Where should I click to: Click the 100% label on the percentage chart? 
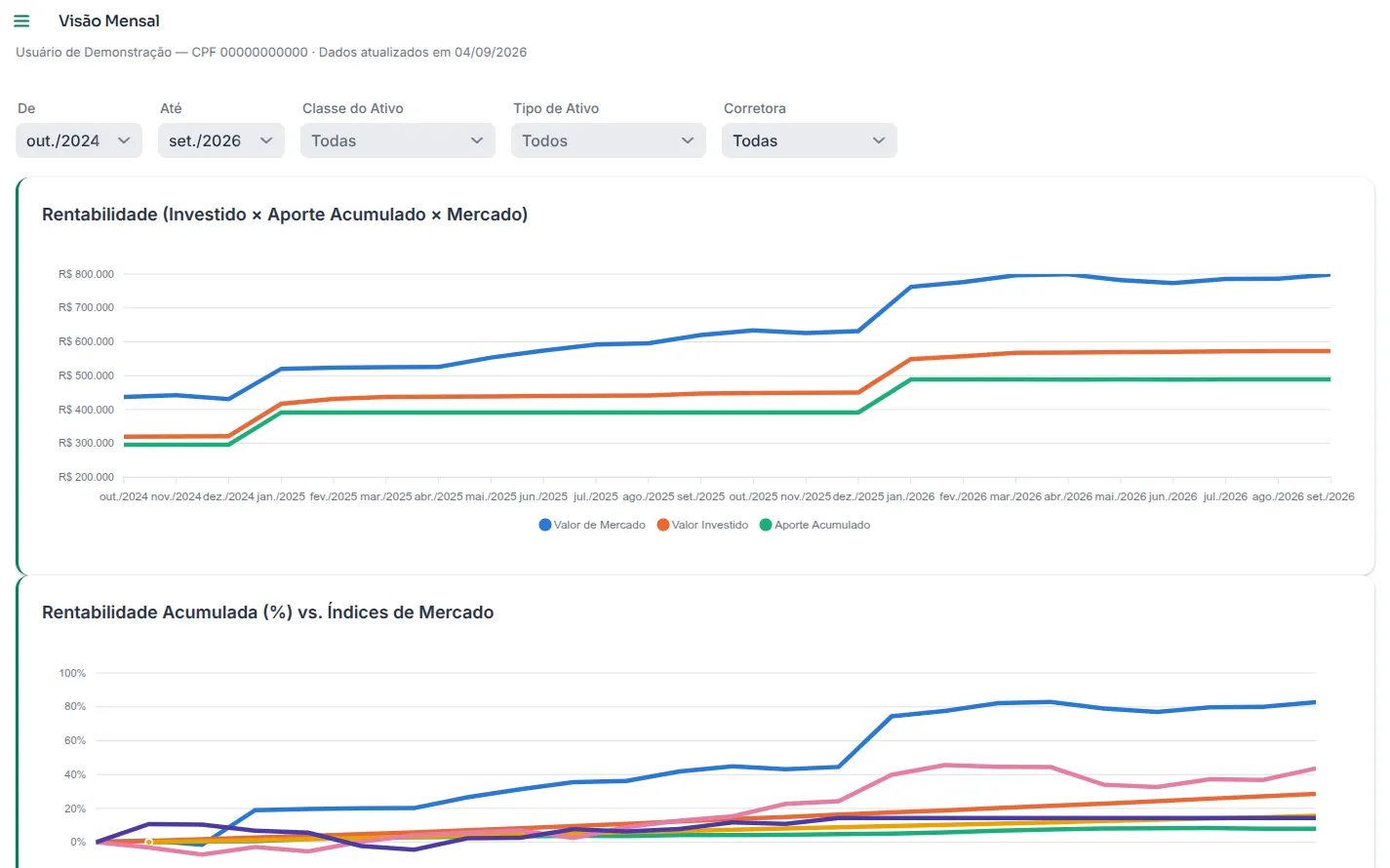[x=72, y=673]
